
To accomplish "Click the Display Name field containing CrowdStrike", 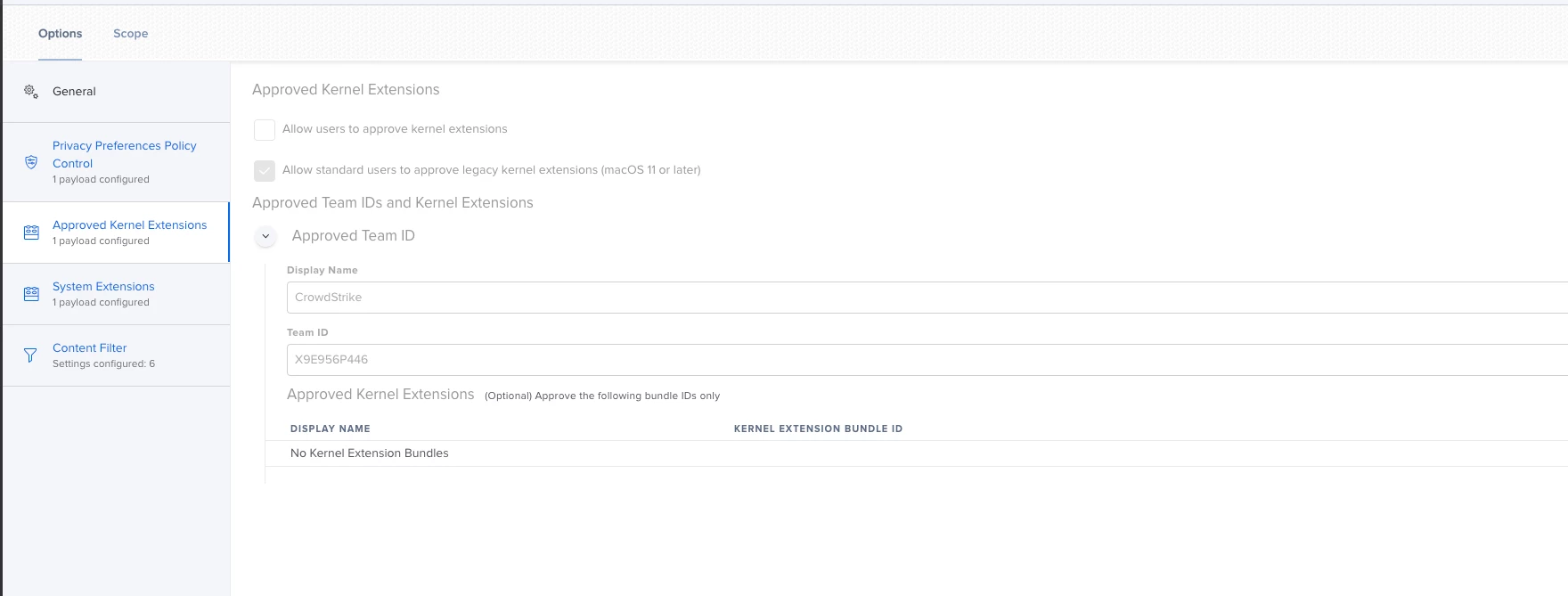I will 927,298.
